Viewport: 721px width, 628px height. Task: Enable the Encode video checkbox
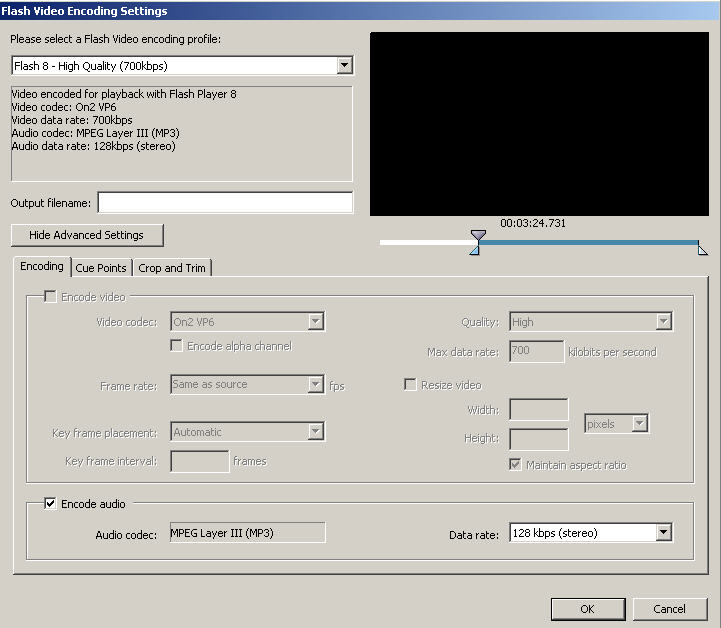50,297
